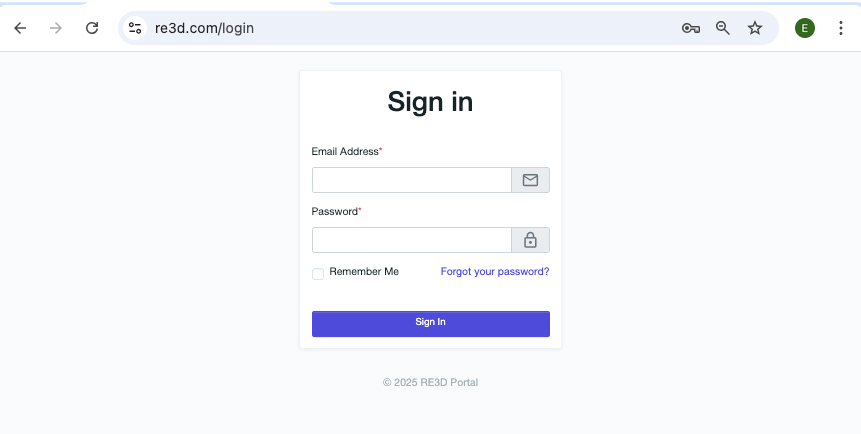Image resolution: width=861 pixels, height=434 pixels.
Task: Click the lock icon beside password field
Action: pos(530,240)
